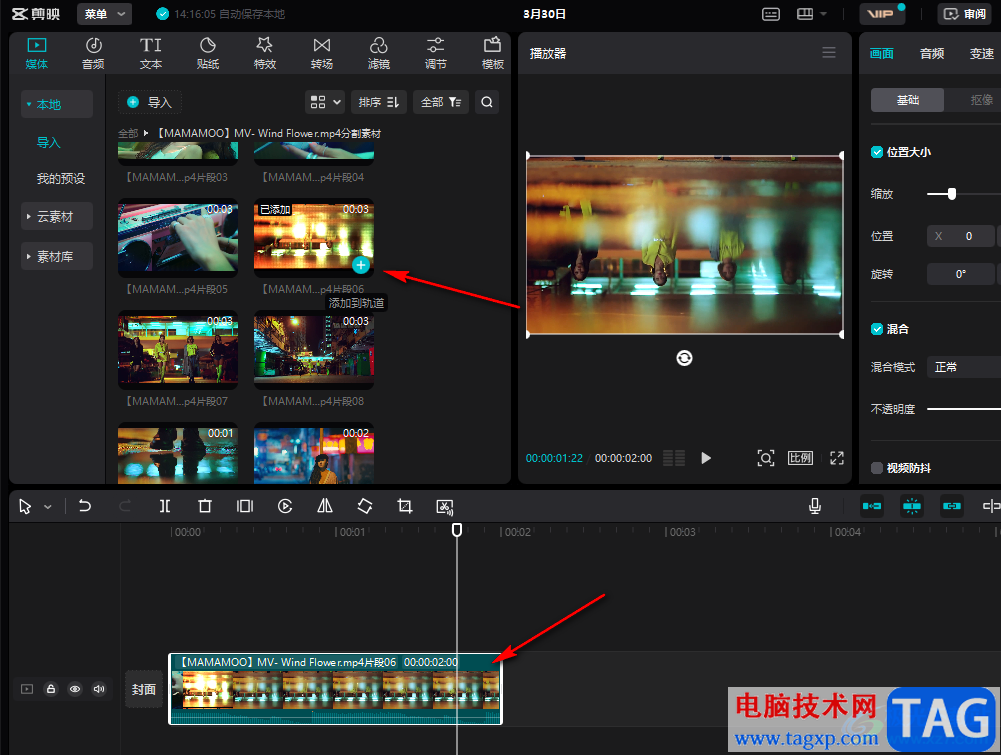1001x755 pixels.
Task: Select the 片段05 clip thumbnail
Action: pos(177,239)
